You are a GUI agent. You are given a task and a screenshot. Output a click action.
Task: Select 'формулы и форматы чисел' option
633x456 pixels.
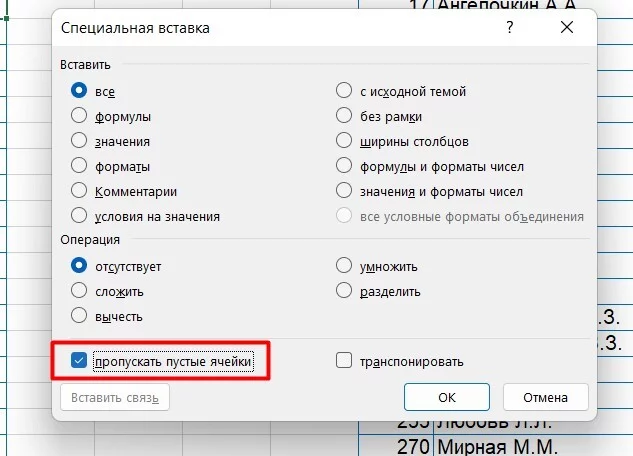click(x=344, y=165)
